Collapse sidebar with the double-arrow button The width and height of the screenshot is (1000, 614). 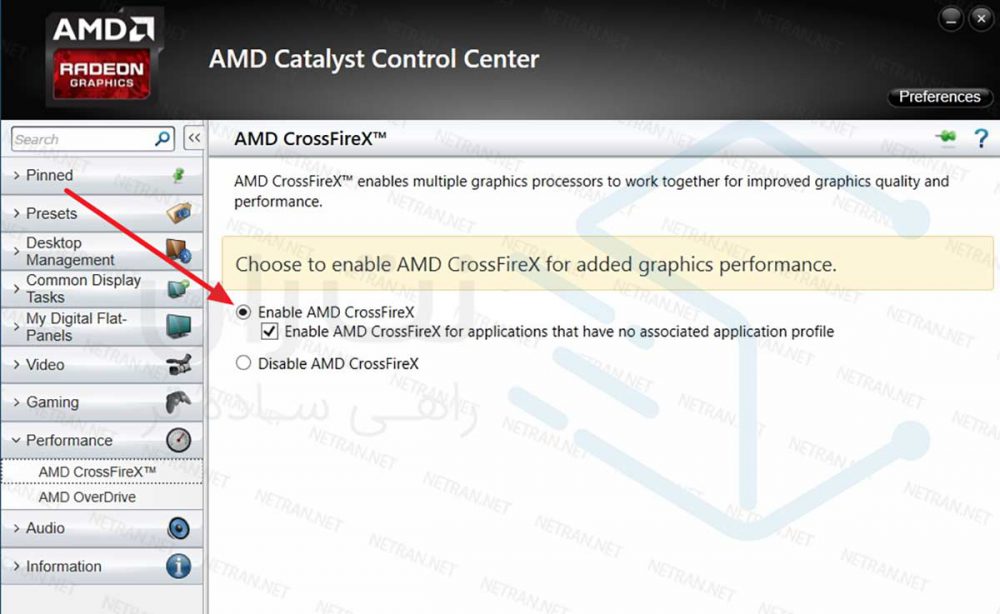pyautogui.click(x=195, y=139)
